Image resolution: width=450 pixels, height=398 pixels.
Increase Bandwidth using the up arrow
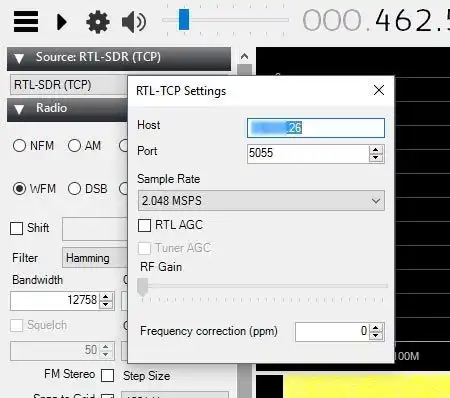click(x=106, y=296)
